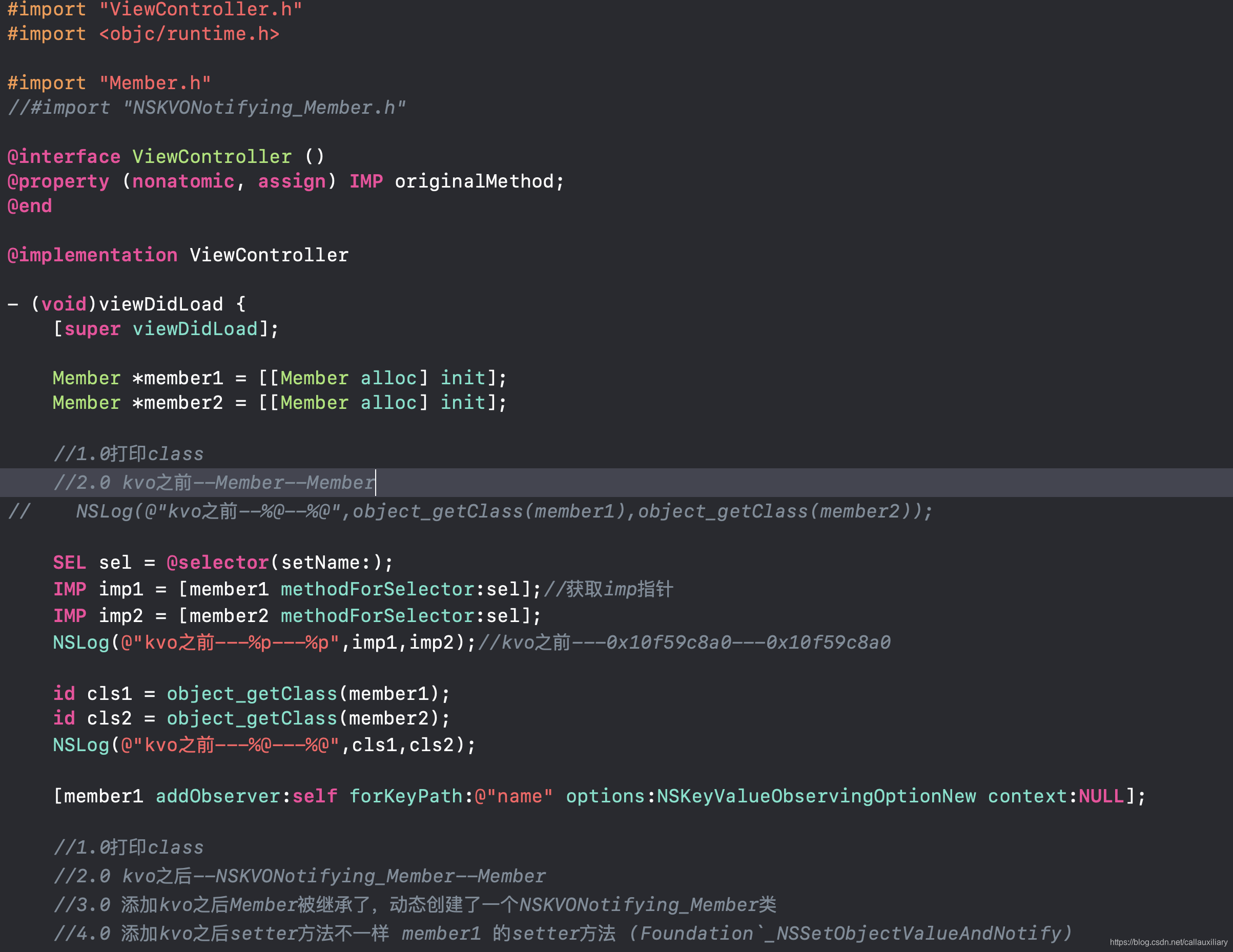This screenshot has width=1233, height=952.
Task: Click the NULL context argument
Action: 1101,796
